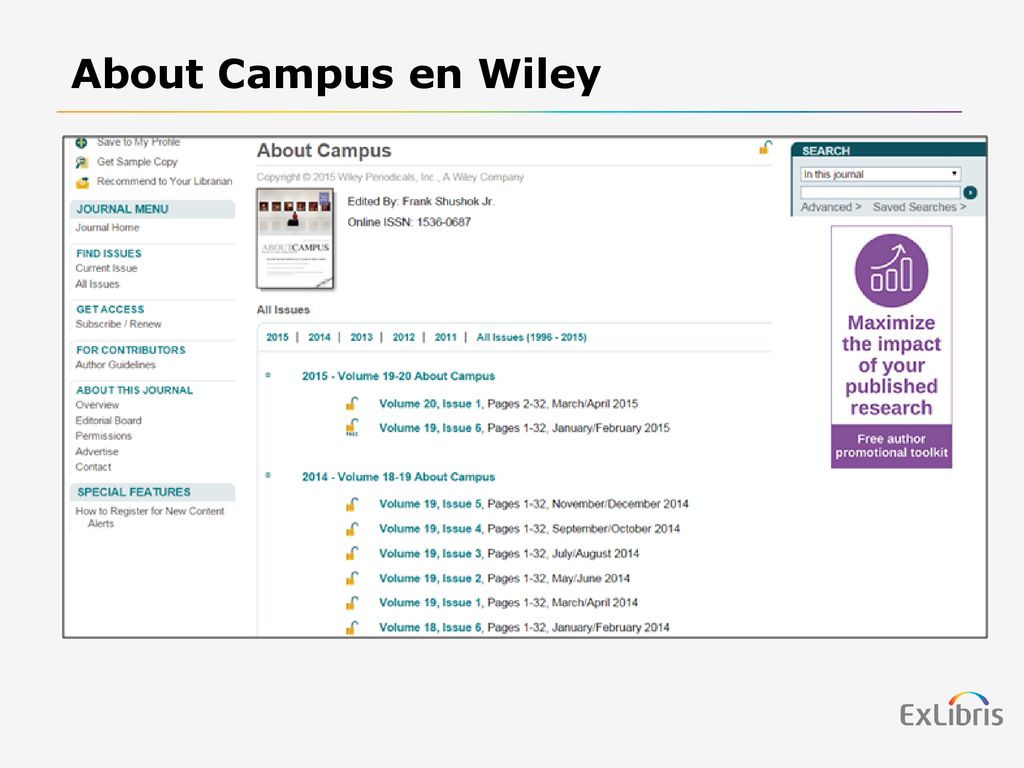Open Contact link in sidebar
The image size is (1024, 768).
pos(93,467)
